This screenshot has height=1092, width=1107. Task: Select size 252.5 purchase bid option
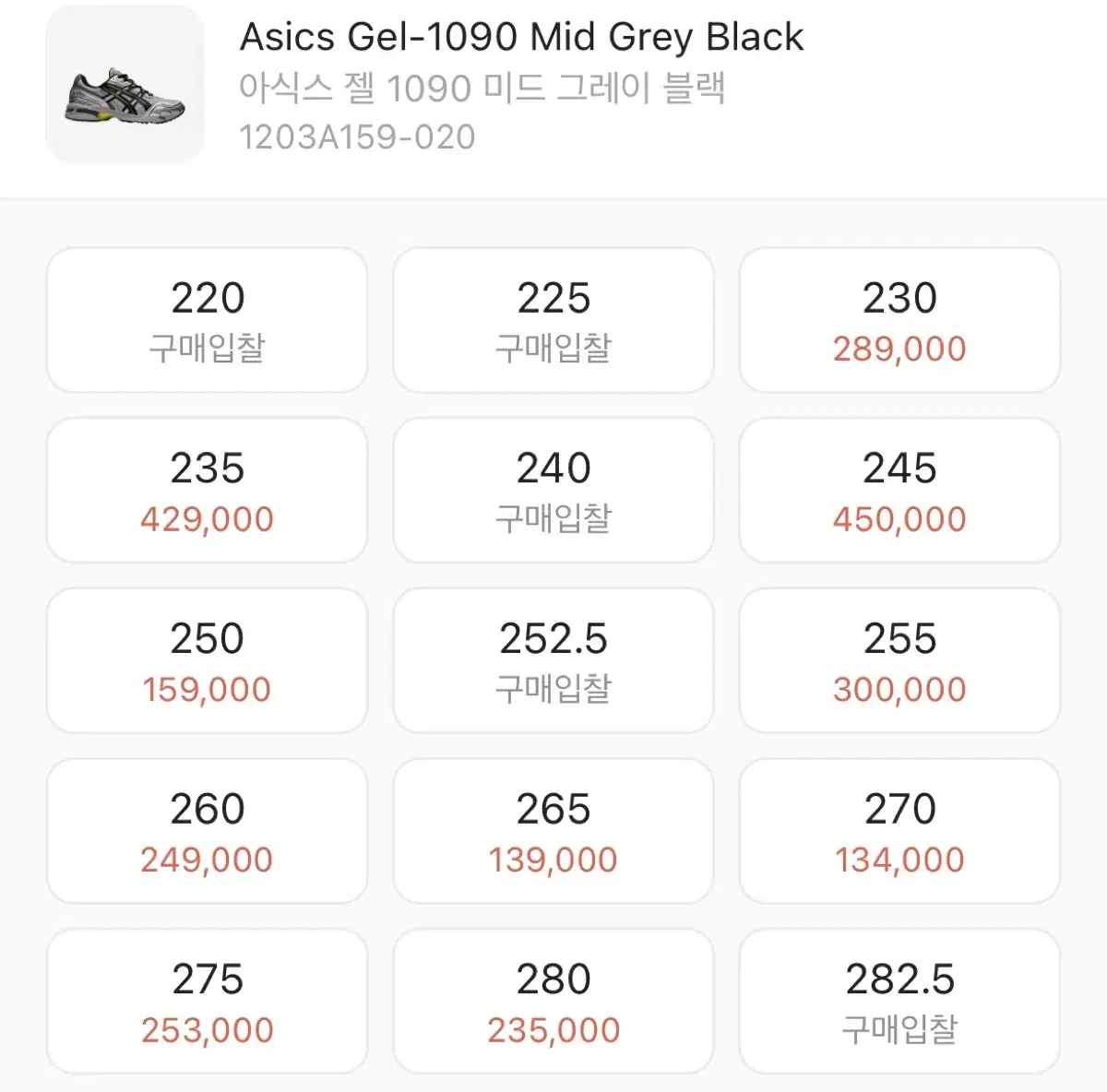(x=553, y=660)
